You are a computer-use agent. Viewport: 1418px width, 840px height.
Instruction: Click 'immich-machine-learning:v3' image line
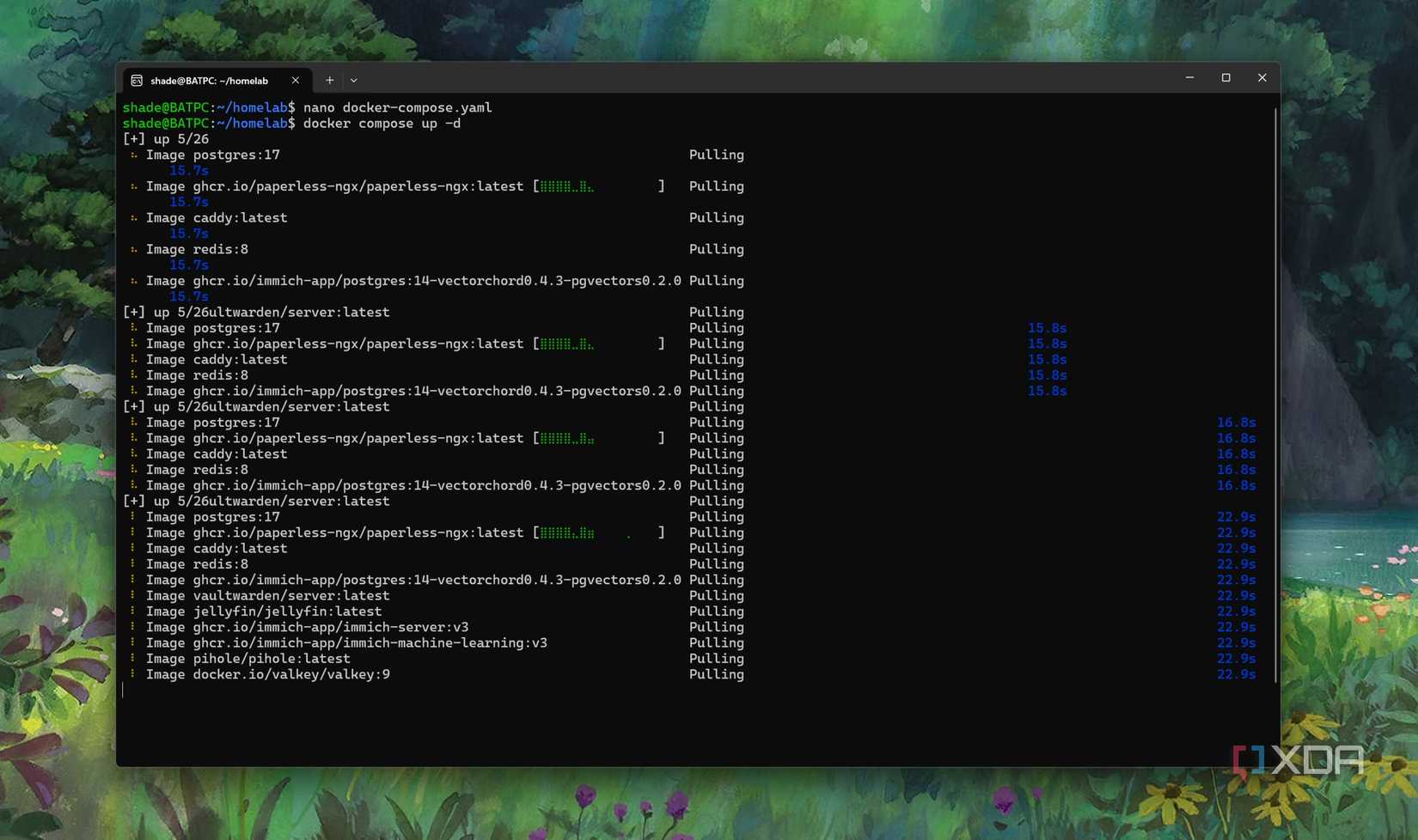[x=346, y=642]
